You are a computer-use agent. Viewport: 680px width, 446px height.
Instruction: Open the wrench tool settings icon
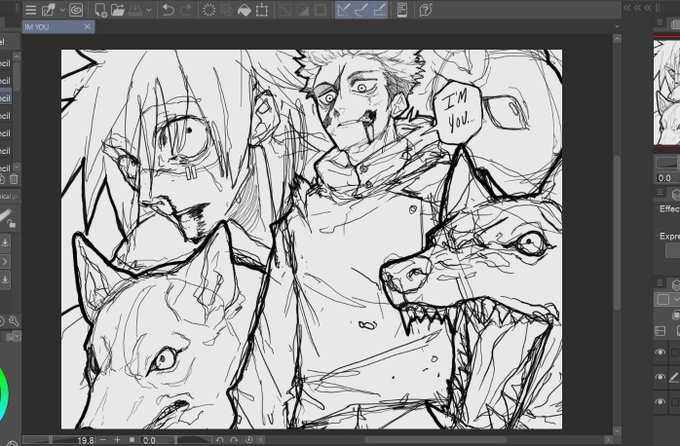[x=14, y=321]
